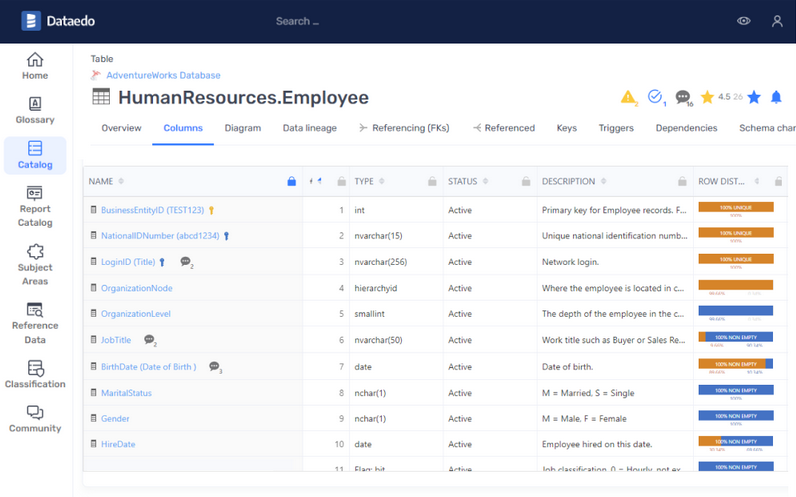Image resolution: width=796 pixels, height=497 pixels.
Task: Open the Triggers tab
Action: pos(616,128)
